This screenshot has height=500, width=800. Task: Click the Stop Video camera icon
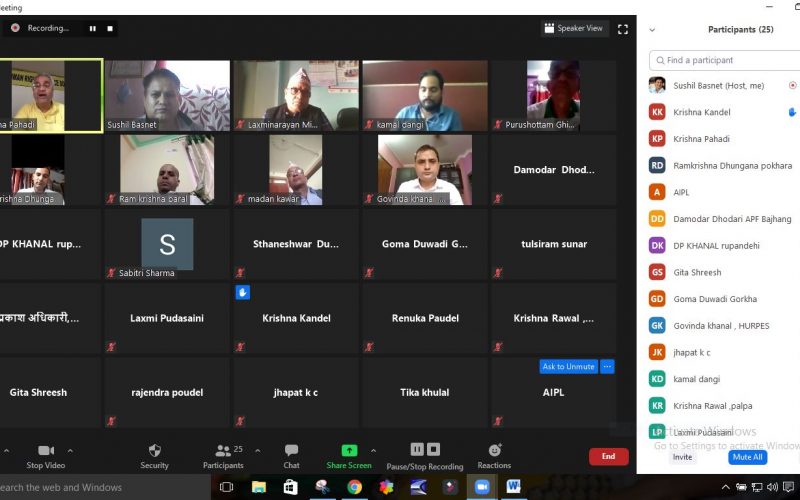(45, 451)
